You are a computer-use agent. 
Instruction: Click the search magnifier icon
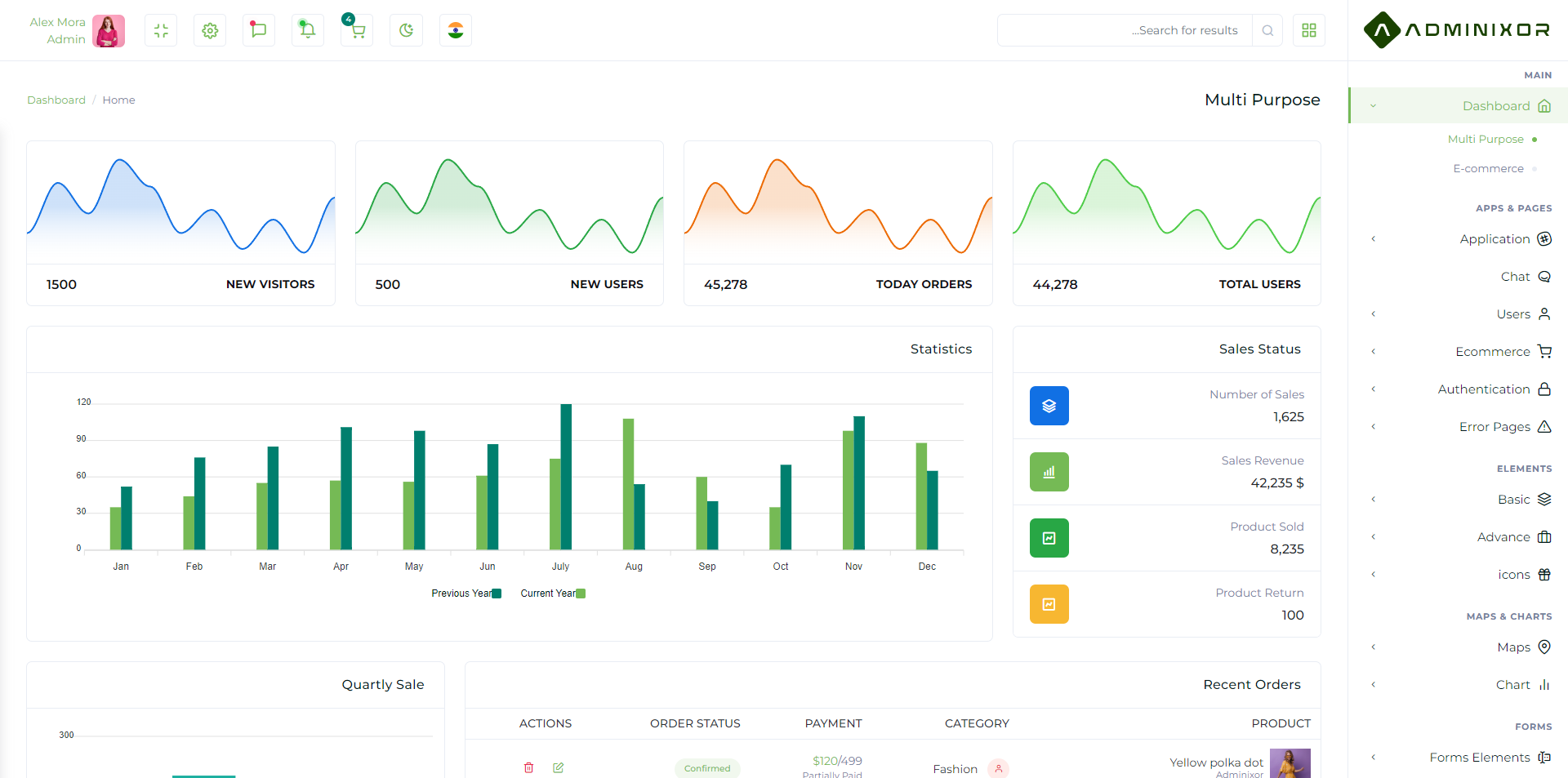1267,30
